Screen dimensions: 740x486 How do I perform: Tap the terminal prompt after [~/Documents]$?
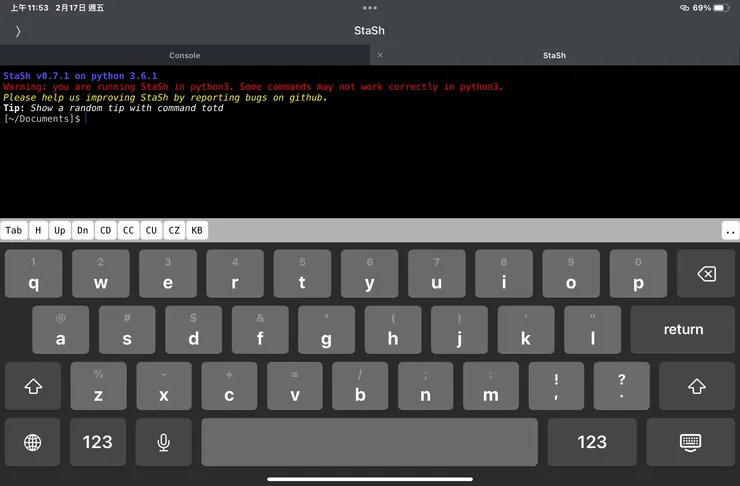coord(86,119)
